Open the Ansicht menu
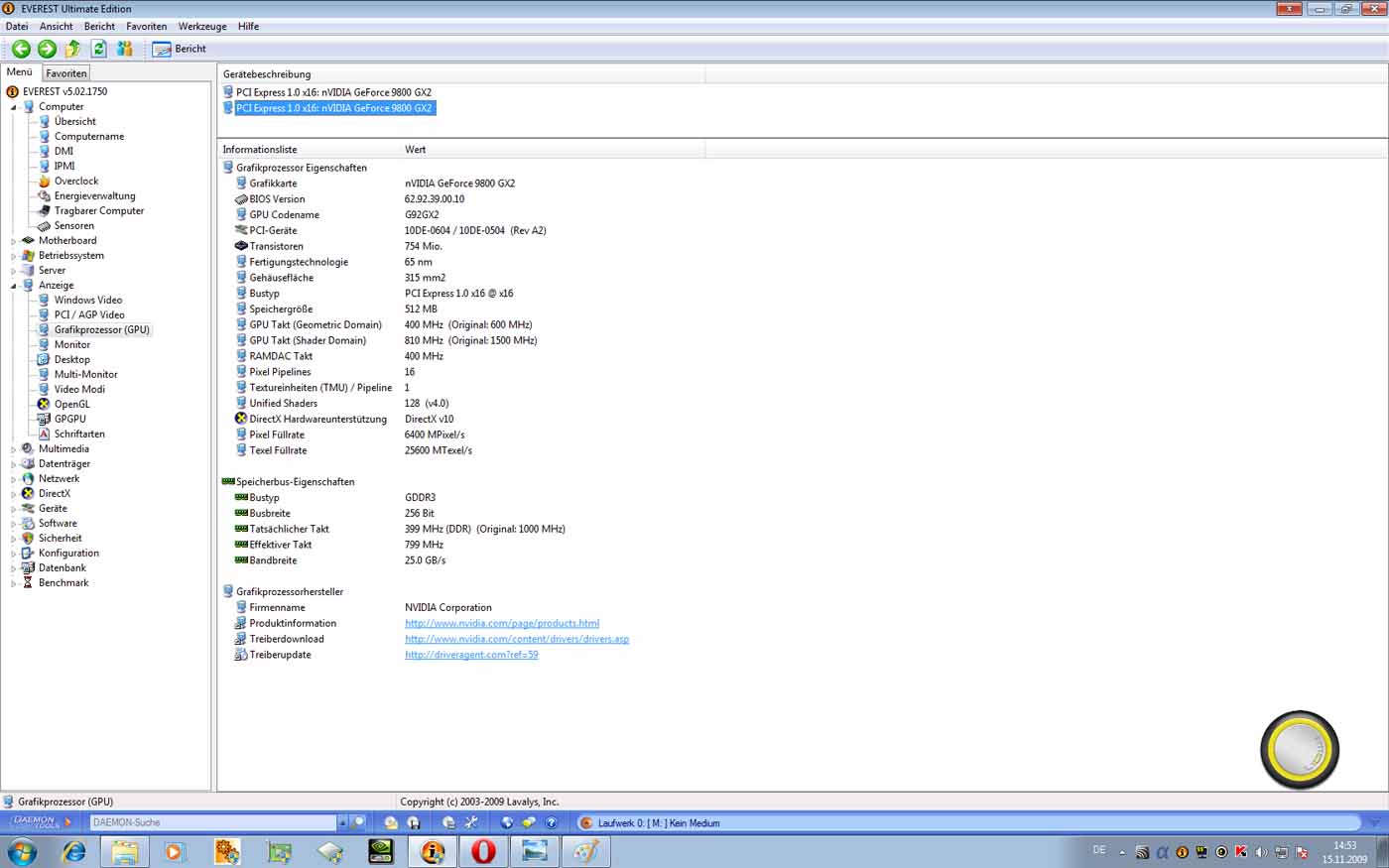The image size is (1389, 868). pos(56,27)
